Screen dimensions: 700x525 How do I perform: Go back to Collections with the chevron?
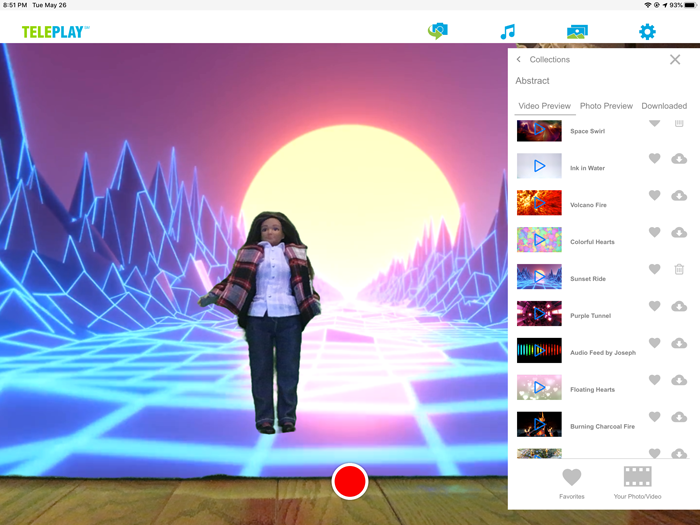click(519, 60)
